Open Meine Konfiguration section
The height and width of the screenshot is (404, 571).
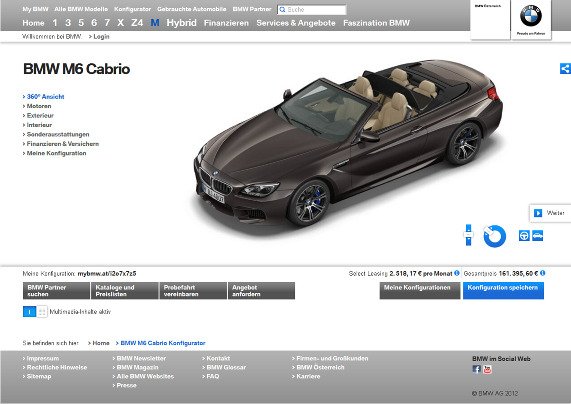54,153
